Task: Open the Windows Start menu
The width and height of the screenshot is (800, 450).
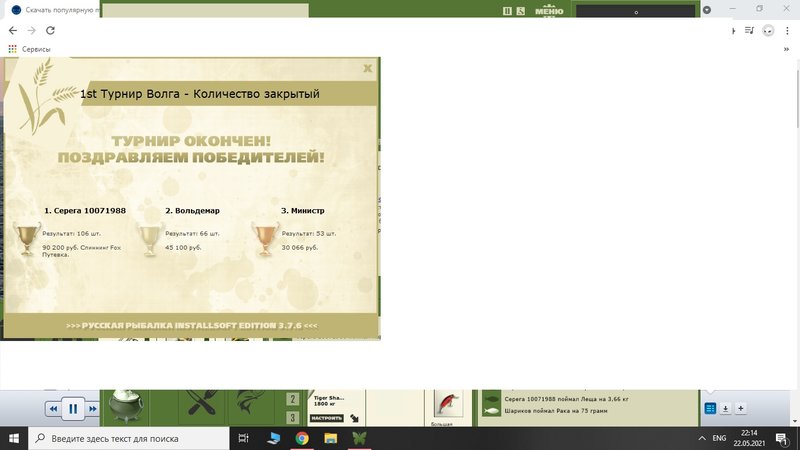Action: [x=14, y=438]
